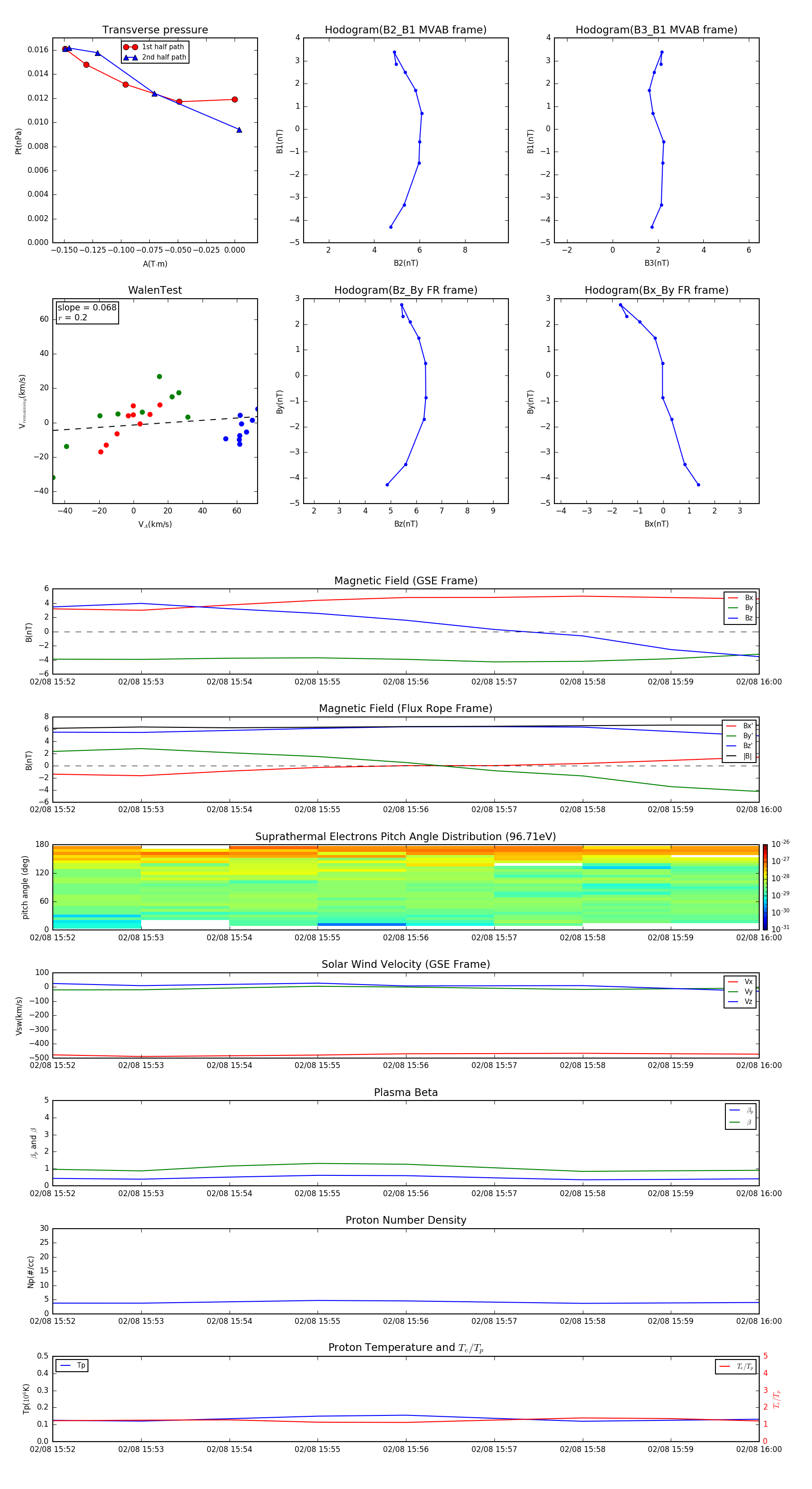Click the "Bz(nT)" x-axis label
Screen dimensions: 812x1489
coord(406,524)
